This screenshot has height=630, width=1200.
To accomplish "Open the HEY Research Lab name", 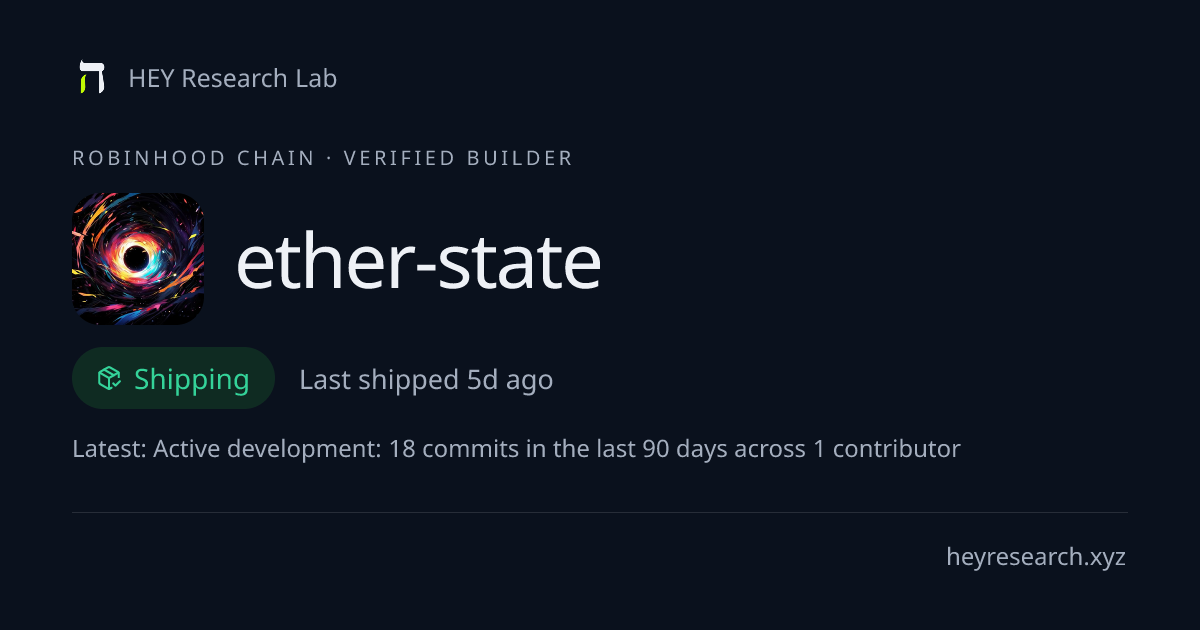I will (x=233, y=78).
